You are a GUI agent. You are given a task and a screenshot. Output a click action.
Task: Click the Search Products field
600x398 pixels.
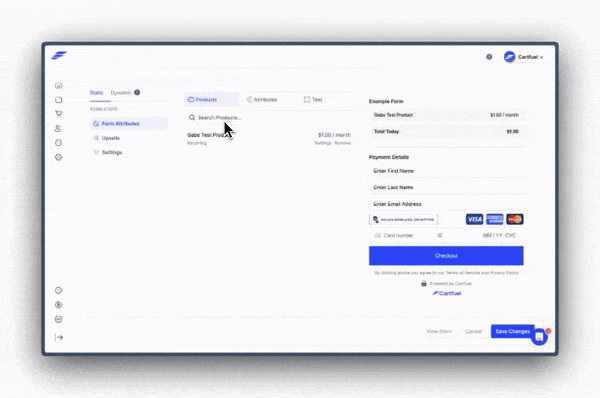coord(269,117)
